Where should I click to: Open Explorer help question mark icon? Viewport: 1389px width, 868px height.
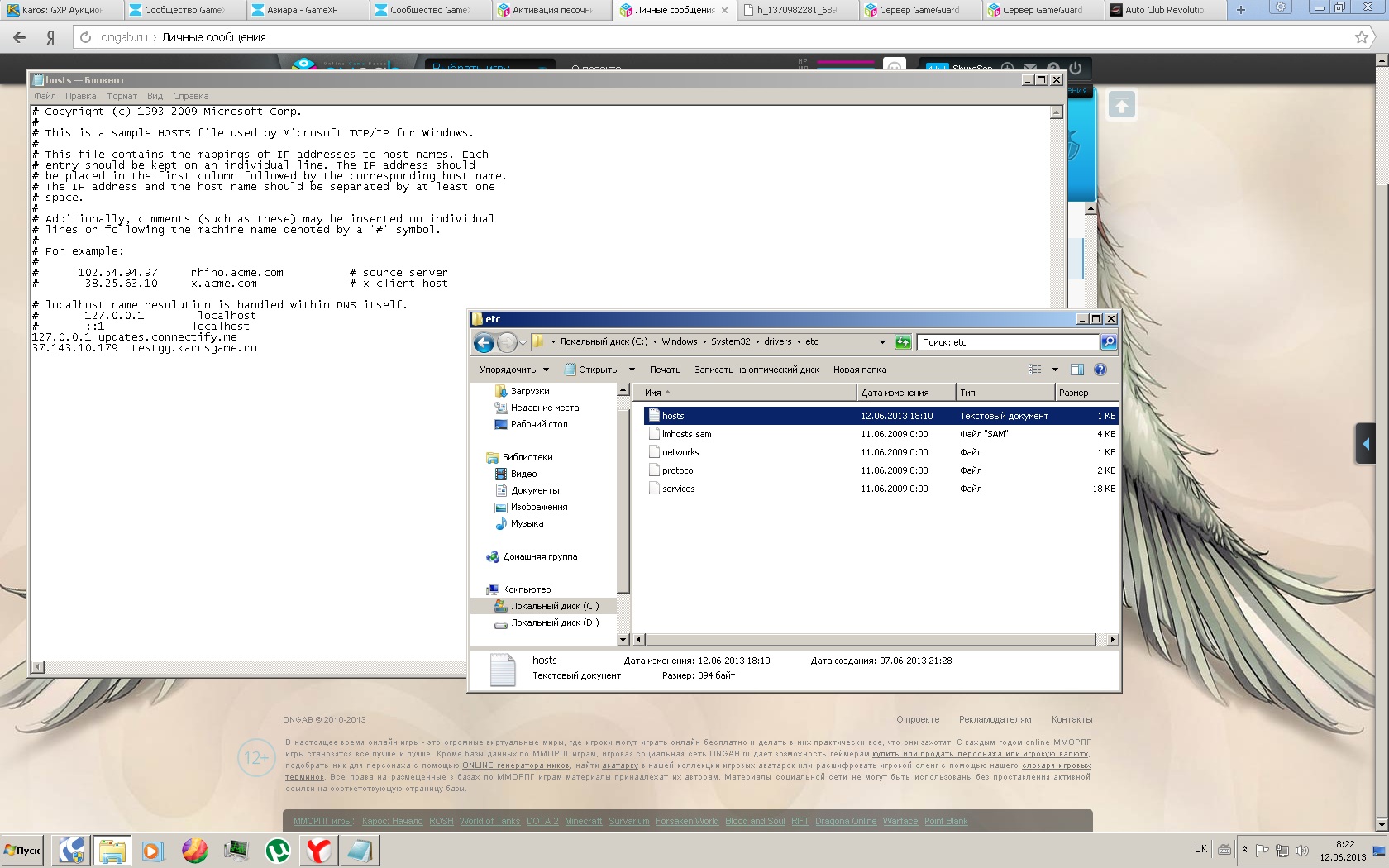point(1100,370)
